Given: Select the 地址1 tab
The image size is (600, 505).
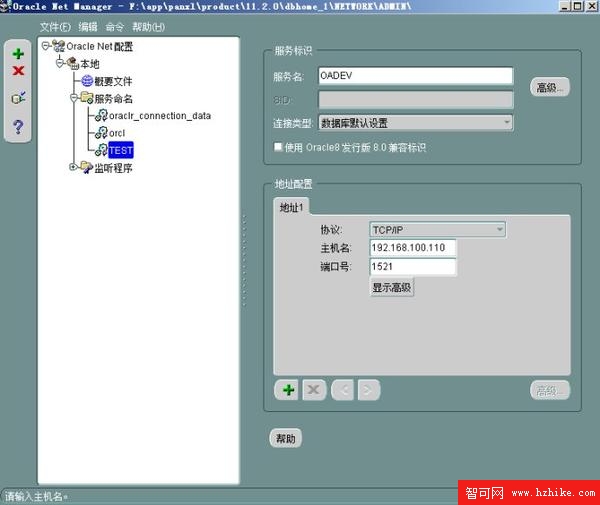Looking at the screenshot, I should tap(292, 207).
